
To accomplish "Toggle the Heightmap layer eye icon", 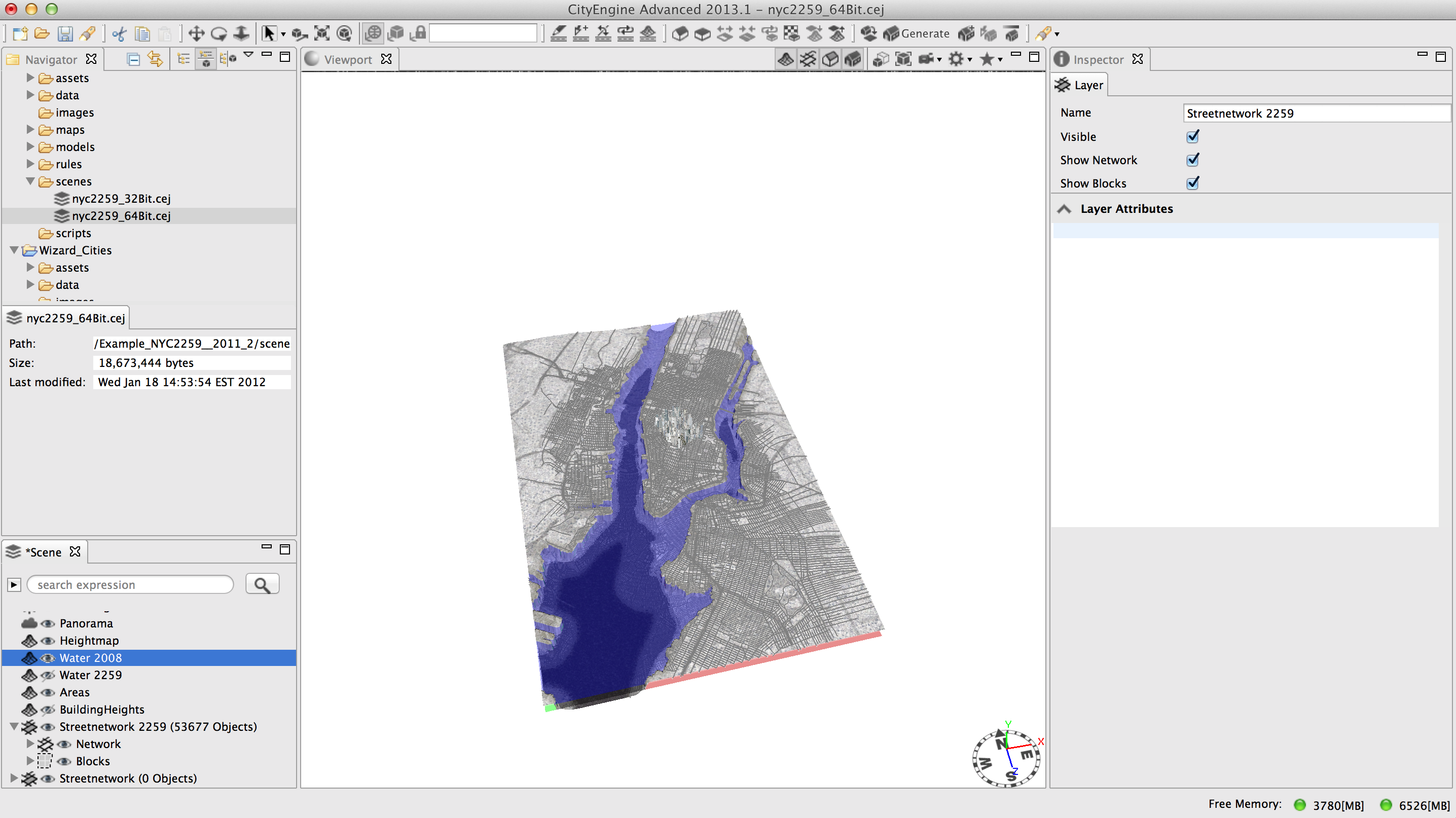I will point(48,641).
